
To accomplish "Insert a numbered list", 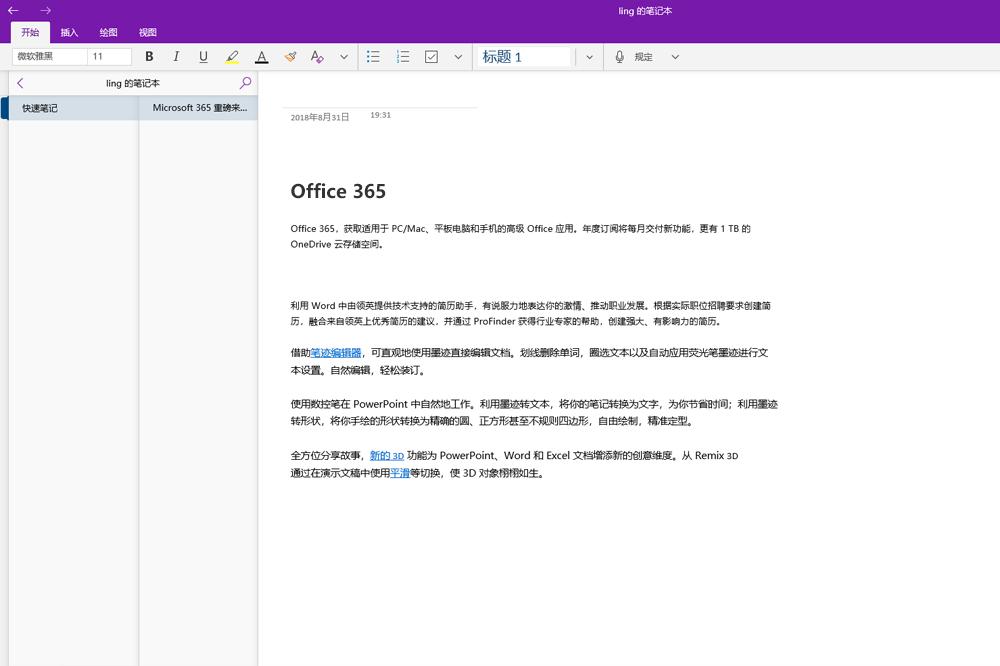I will (403, 56).
